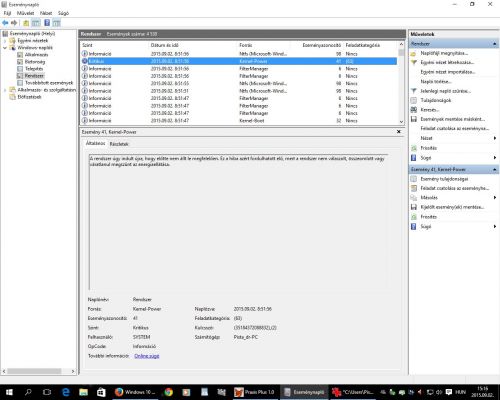500x400 pixels.
Task: Switch to Praxis Plus 1.0 taskbar window
Action: [x=254, y=392]
